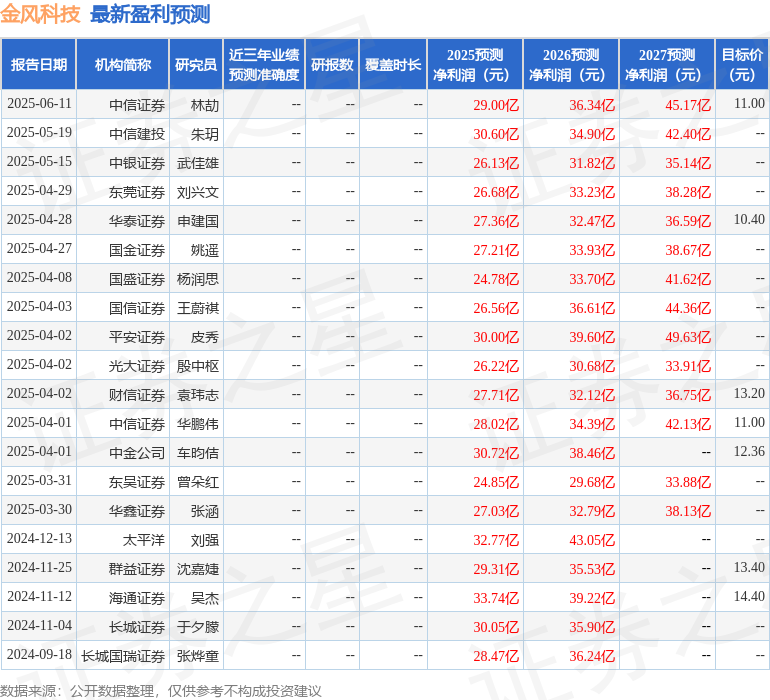The height and width of the screenshot is (700, 770).
Task: Click the 研报数 column header
Action: click(x=332, y=65)
